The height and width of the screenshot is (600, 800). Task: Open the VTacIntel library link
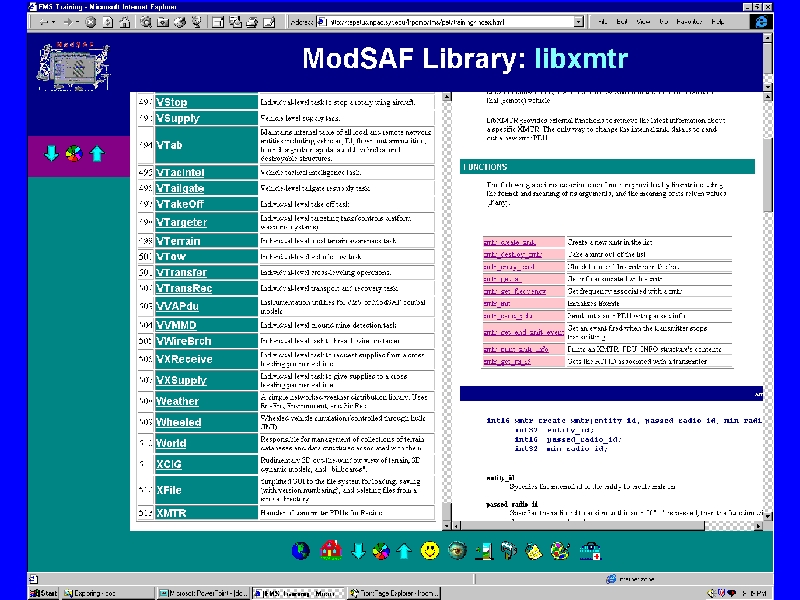click(x=180, y=172)
